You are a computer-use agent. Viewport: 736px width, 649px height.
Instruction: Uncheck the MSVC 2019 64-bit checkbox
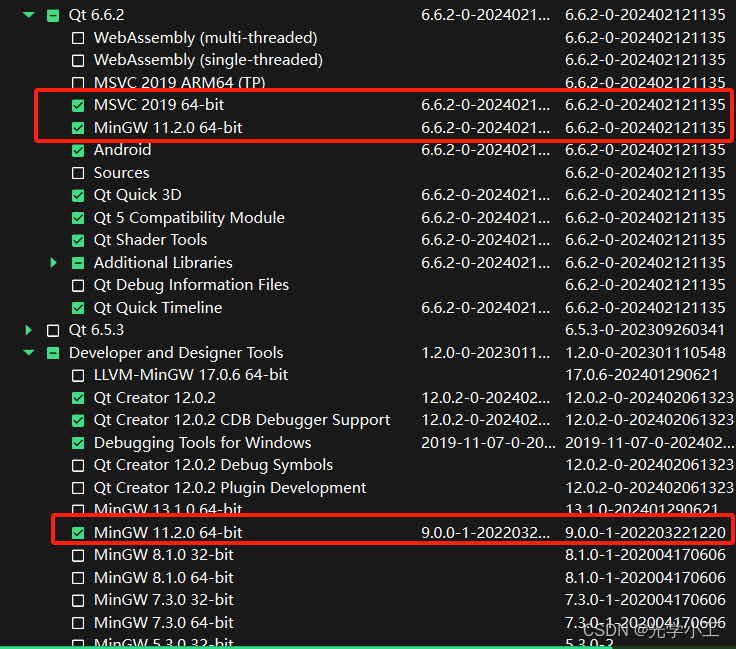78,106
